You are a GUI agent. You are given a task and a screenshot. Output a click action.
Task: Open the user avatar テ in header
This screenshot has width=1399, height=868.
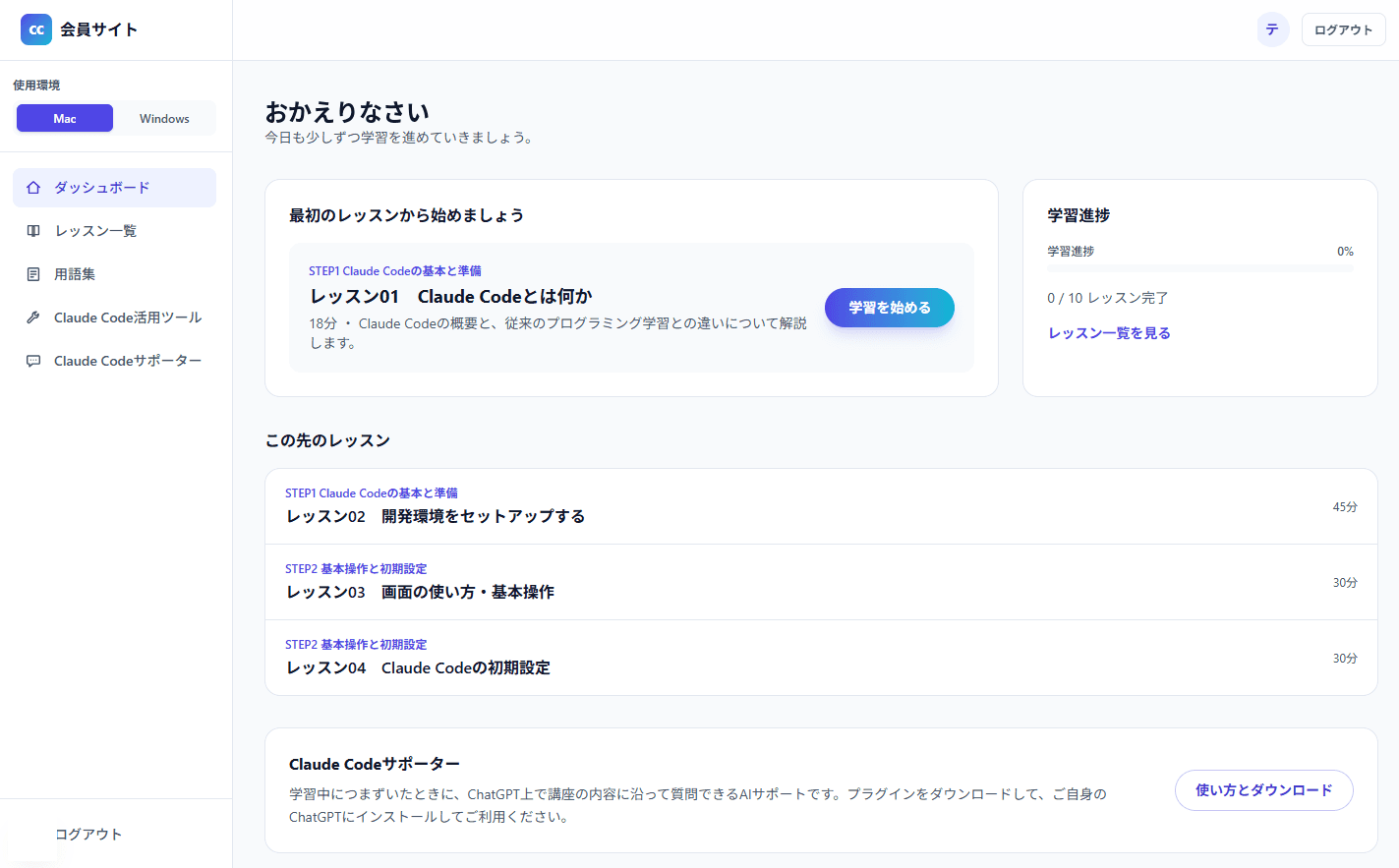tap(1272, 29)
